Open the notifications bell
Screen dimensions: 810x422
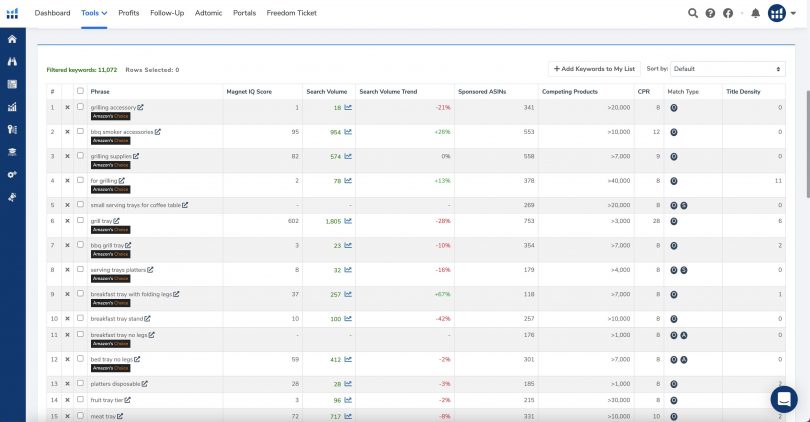755,13
